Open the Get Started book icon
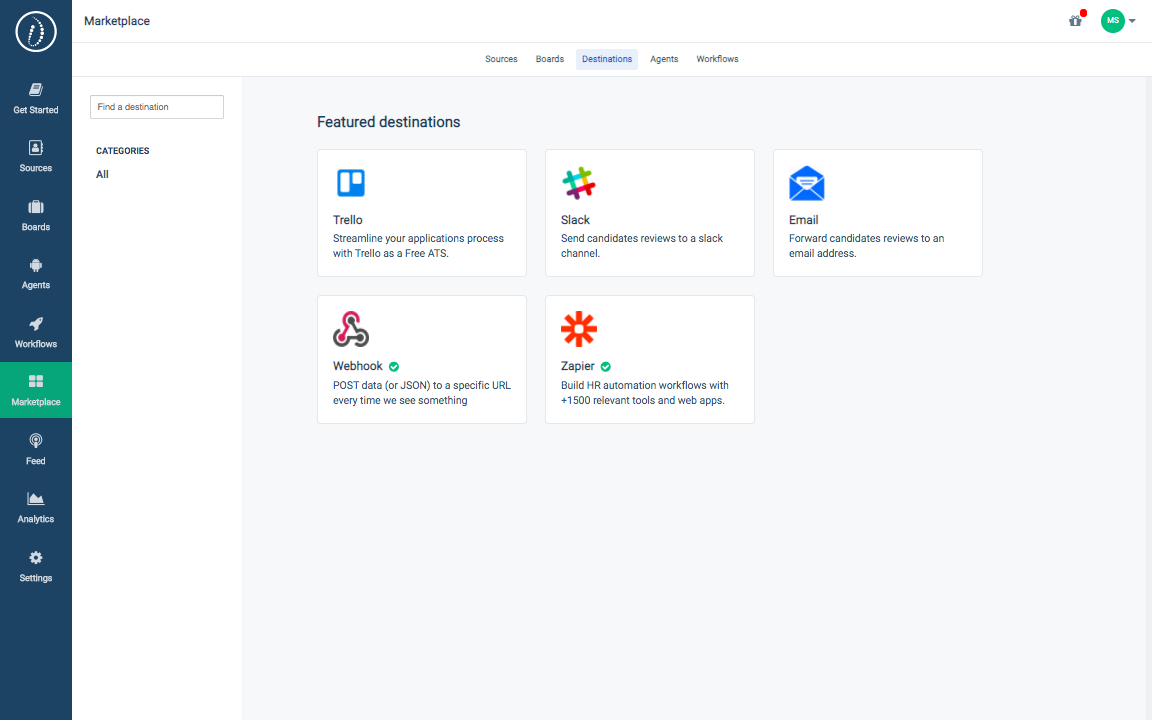Screen dimensions: 1152x720 tap(35, 90)
